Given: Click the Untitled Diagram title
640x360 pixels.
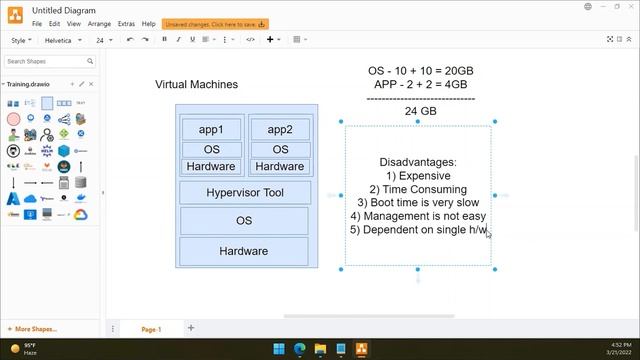Looking at the screenshot, I should click(64, 11).
